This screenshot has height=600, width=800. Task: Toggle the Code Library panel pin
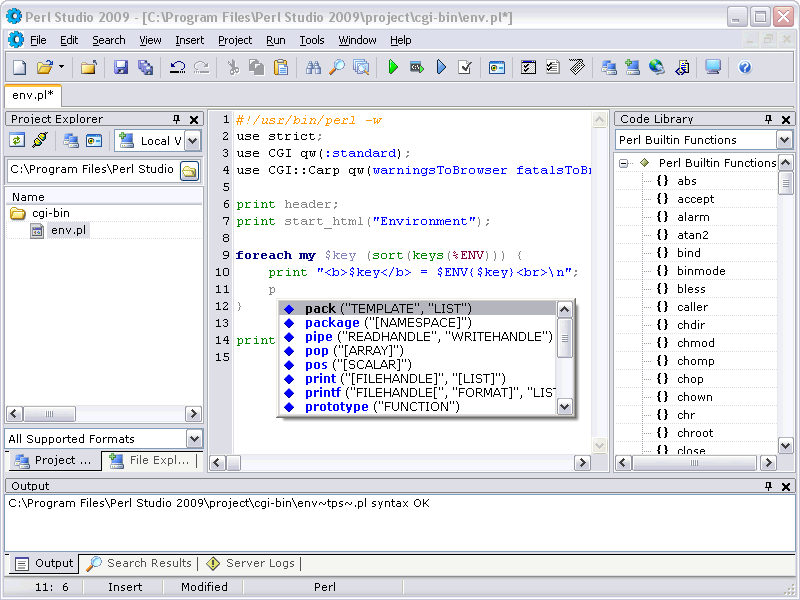(x=768, y=119)
